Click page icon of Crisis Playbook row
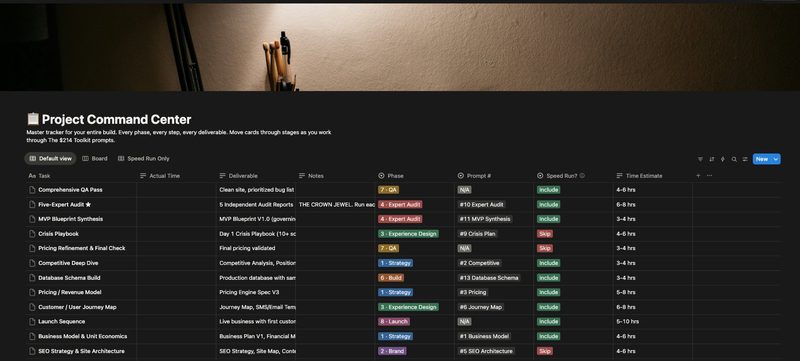Screen dimensions: 800x361 point(32,234)
